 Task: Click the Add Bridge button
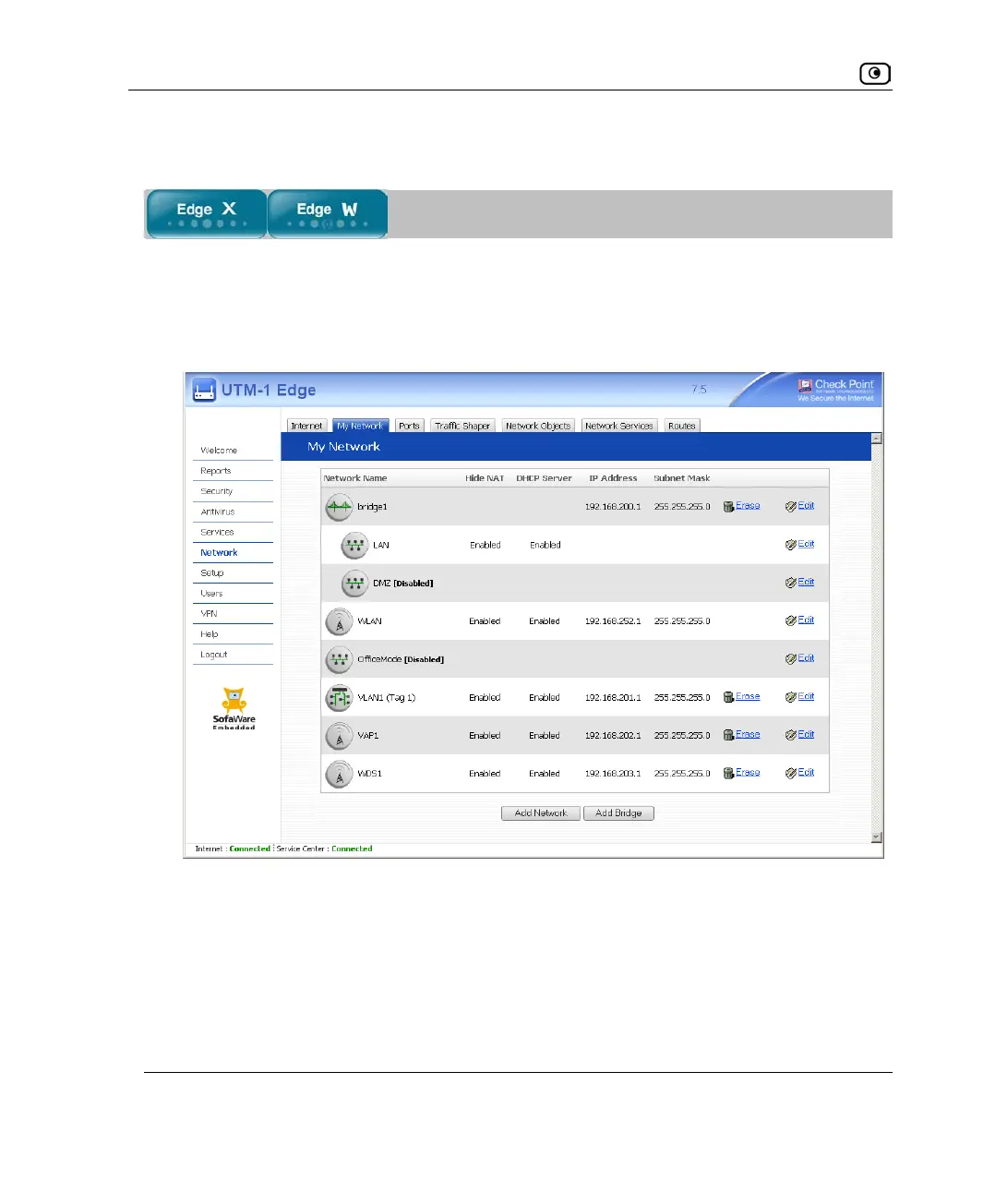click(618, 813)
